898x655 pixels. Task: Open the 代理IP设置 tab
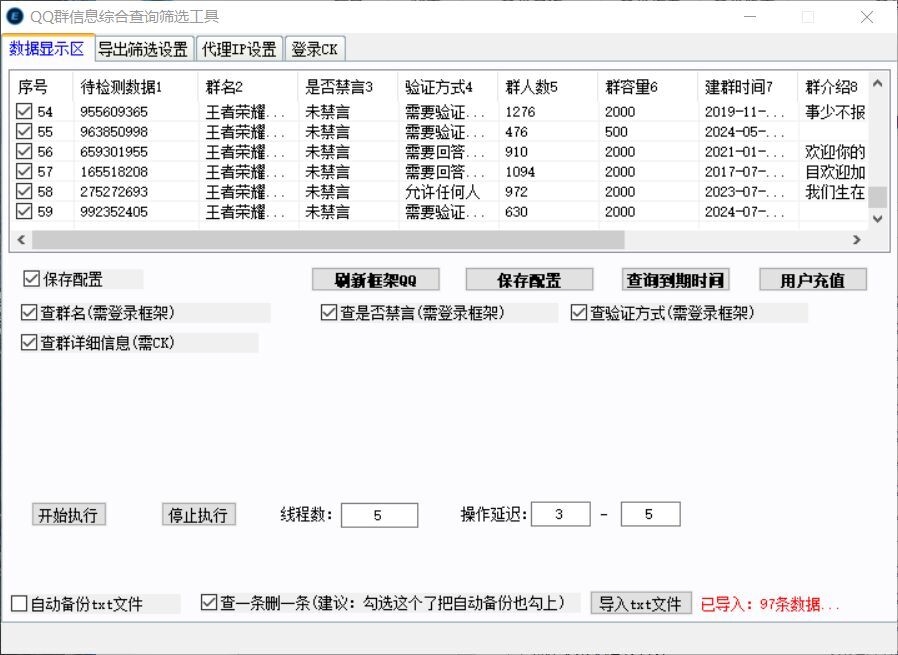[x=239, y=50]
